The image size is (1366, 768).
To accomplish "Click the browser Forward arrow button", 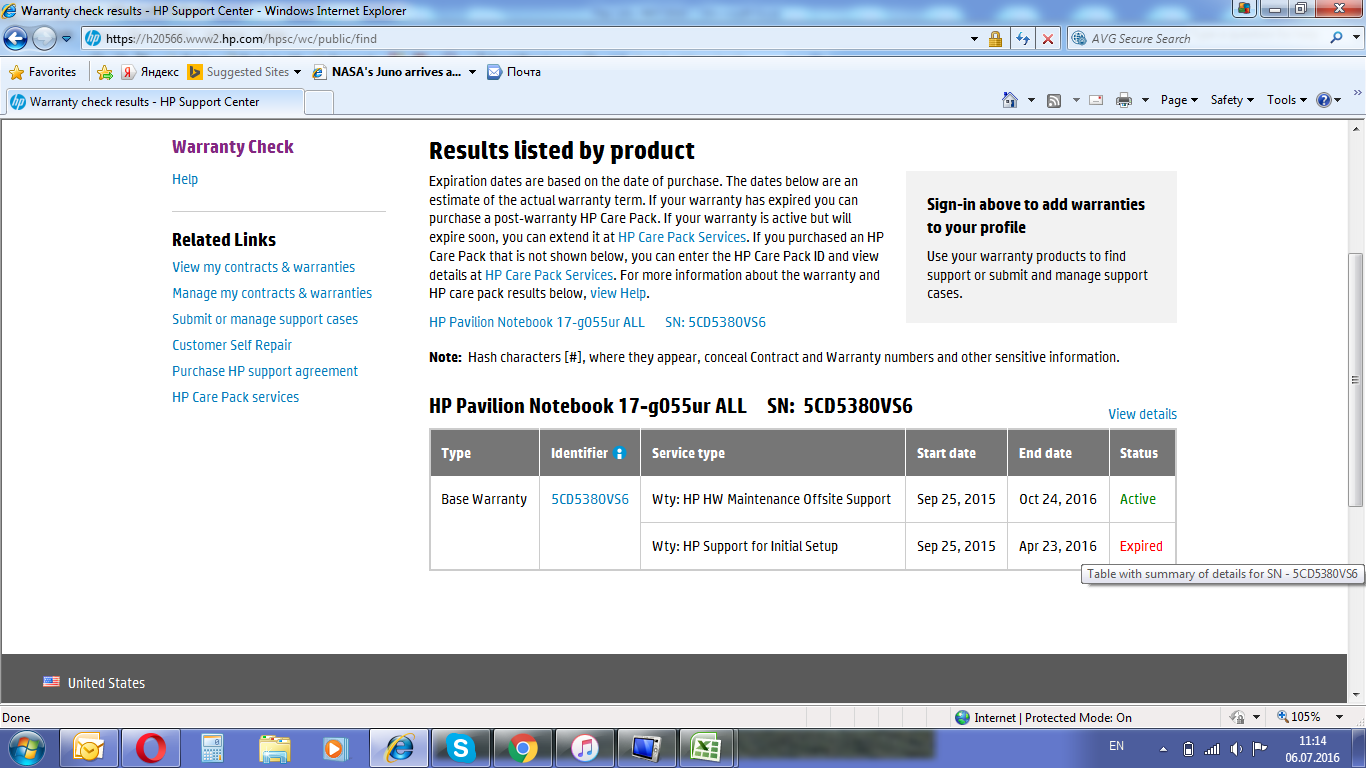I will pos(44,39).
